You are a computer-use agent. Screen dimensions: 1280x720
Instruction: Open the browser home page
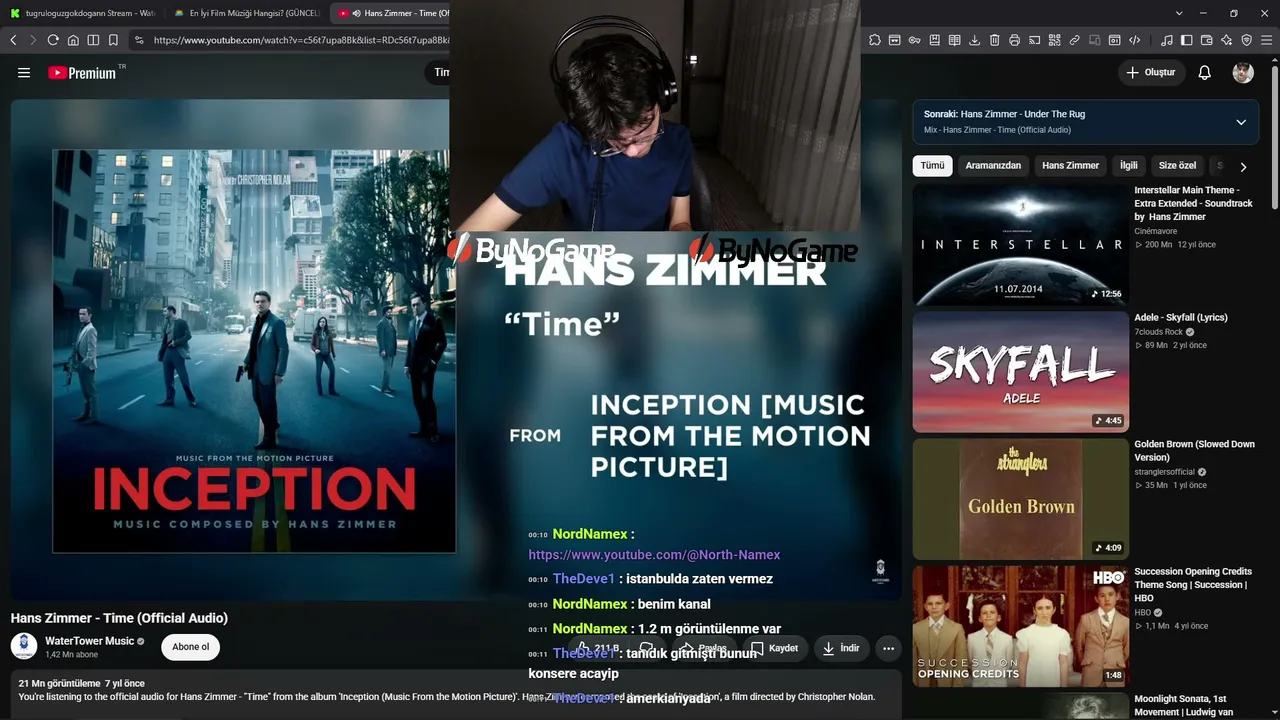(x=73, y=40)
